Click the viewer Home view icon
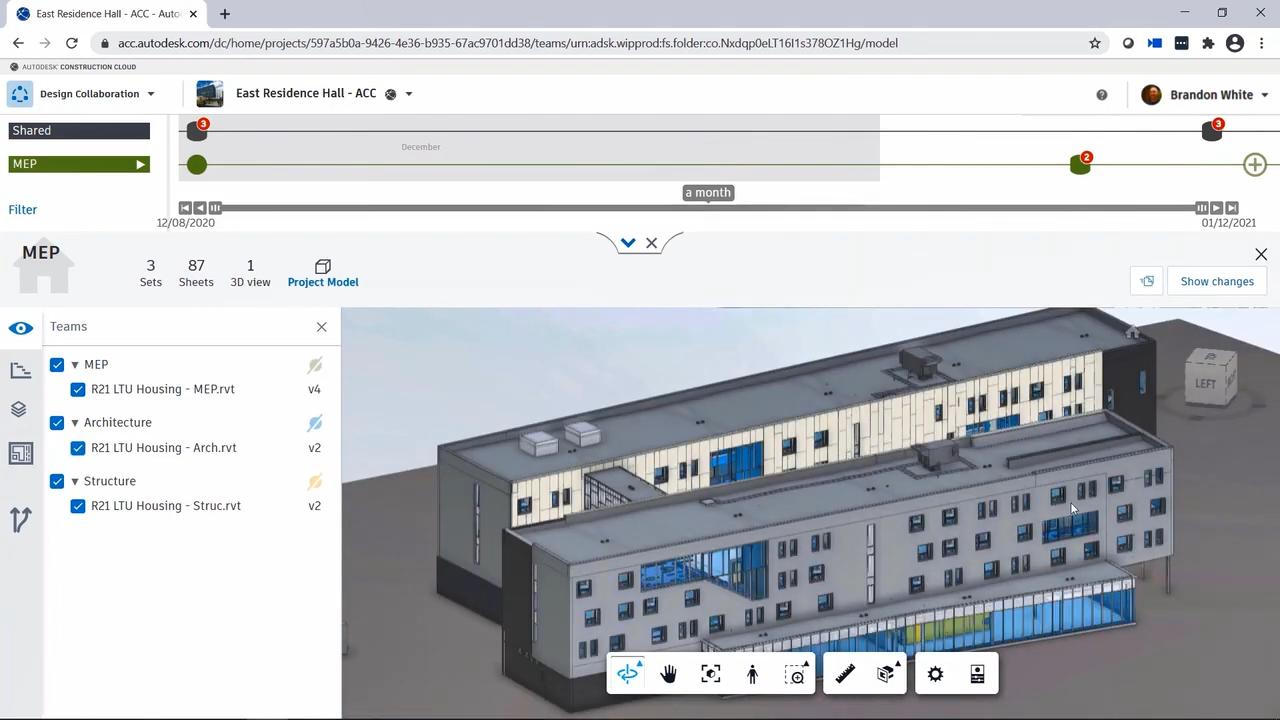Screen dimensions: 1280x720 click(x=1133, y=333)
